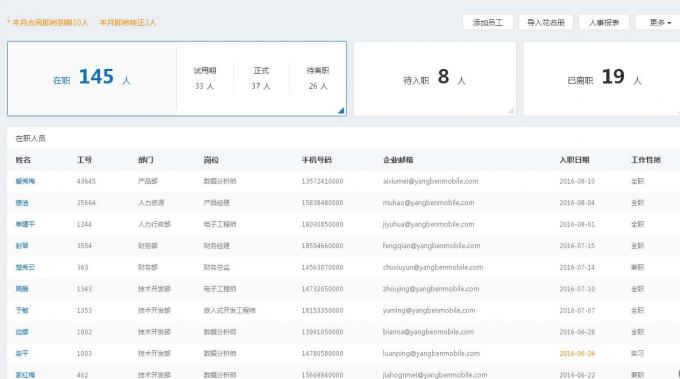Open employee name link in row 1002

22,332
